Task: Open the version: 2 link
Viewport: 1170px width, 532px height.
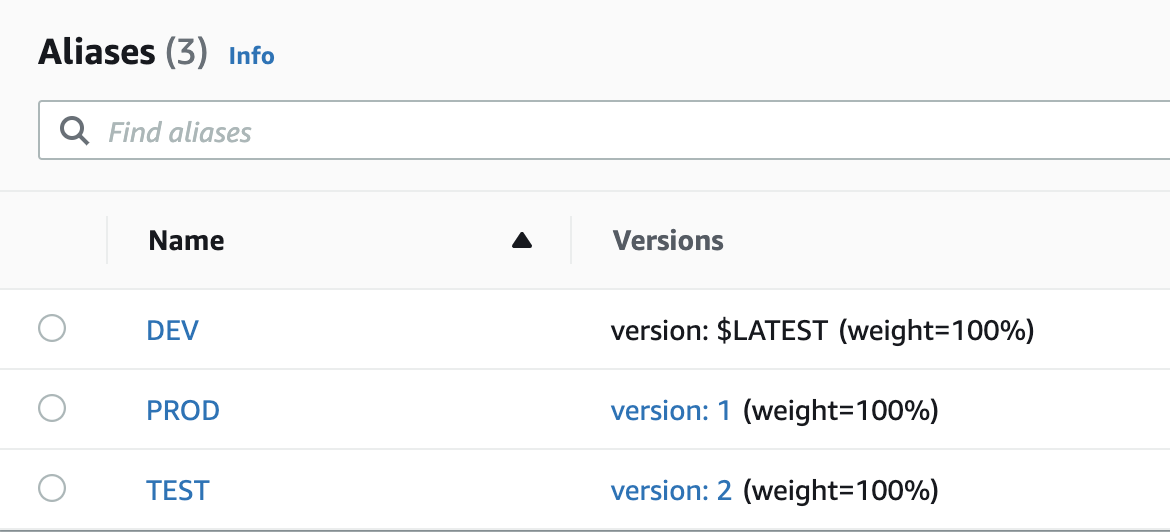Action: (x=671, y=491)
